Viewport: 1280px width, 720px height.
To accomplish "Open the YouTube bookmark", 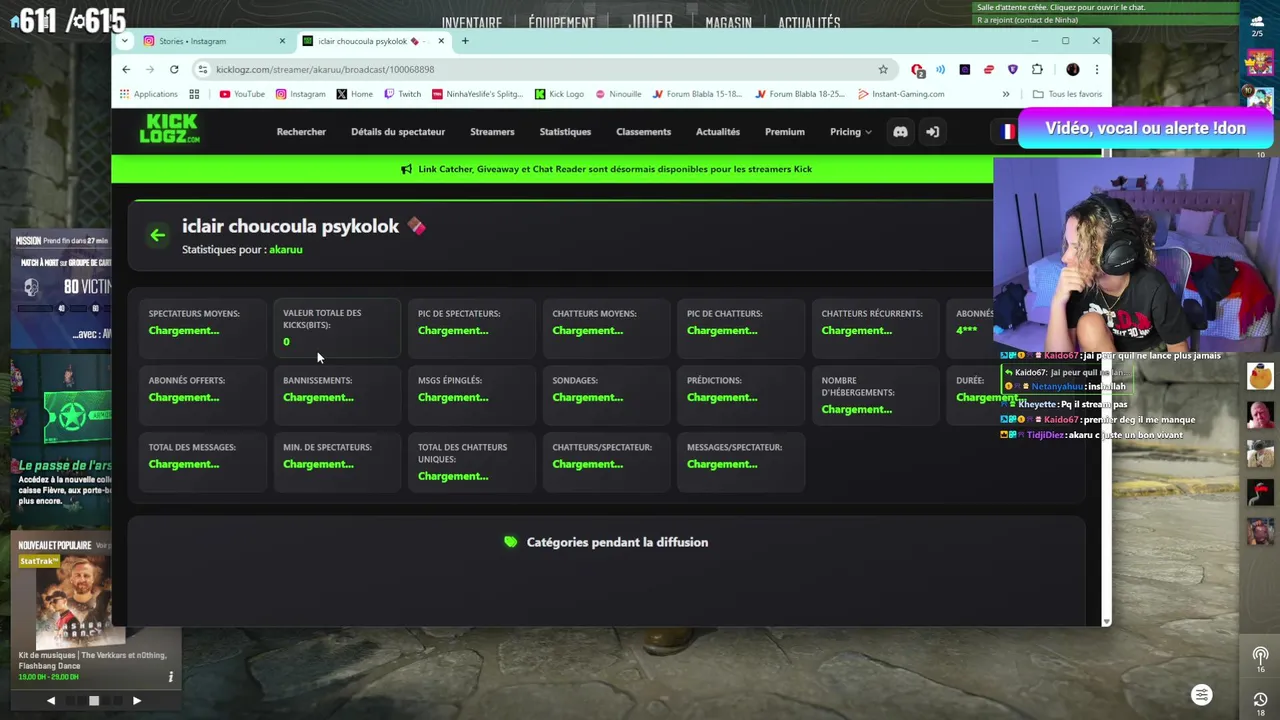I will [242, 94].
